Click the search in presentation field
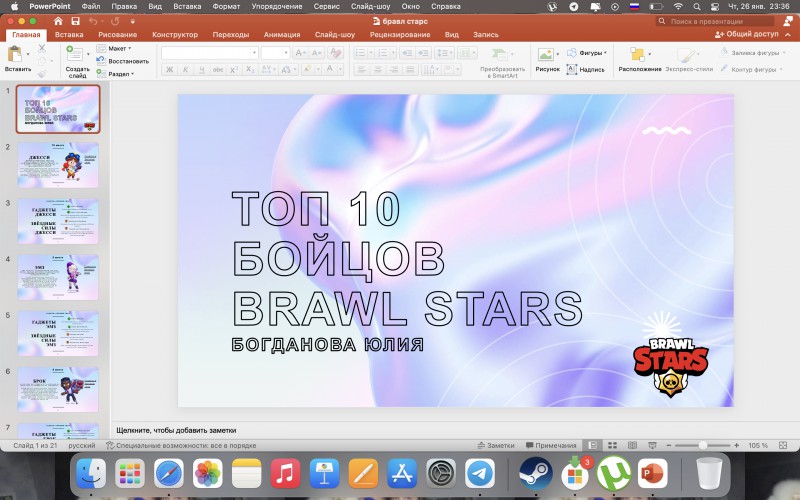800x500 pixels. coord(715,21)
